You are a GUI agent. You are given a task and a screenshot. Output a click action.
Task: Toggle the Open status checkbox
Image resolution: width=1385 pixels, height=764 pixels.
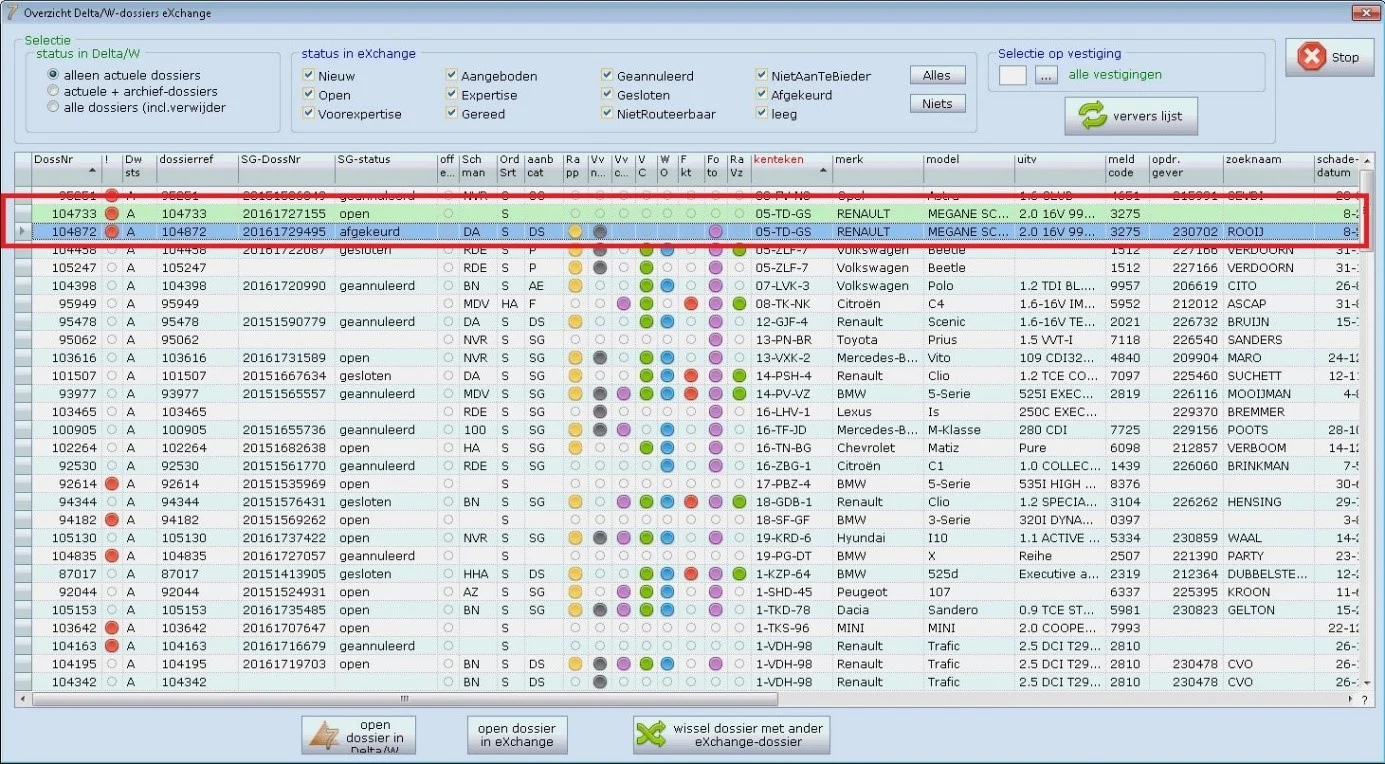[x=309, y=95]
